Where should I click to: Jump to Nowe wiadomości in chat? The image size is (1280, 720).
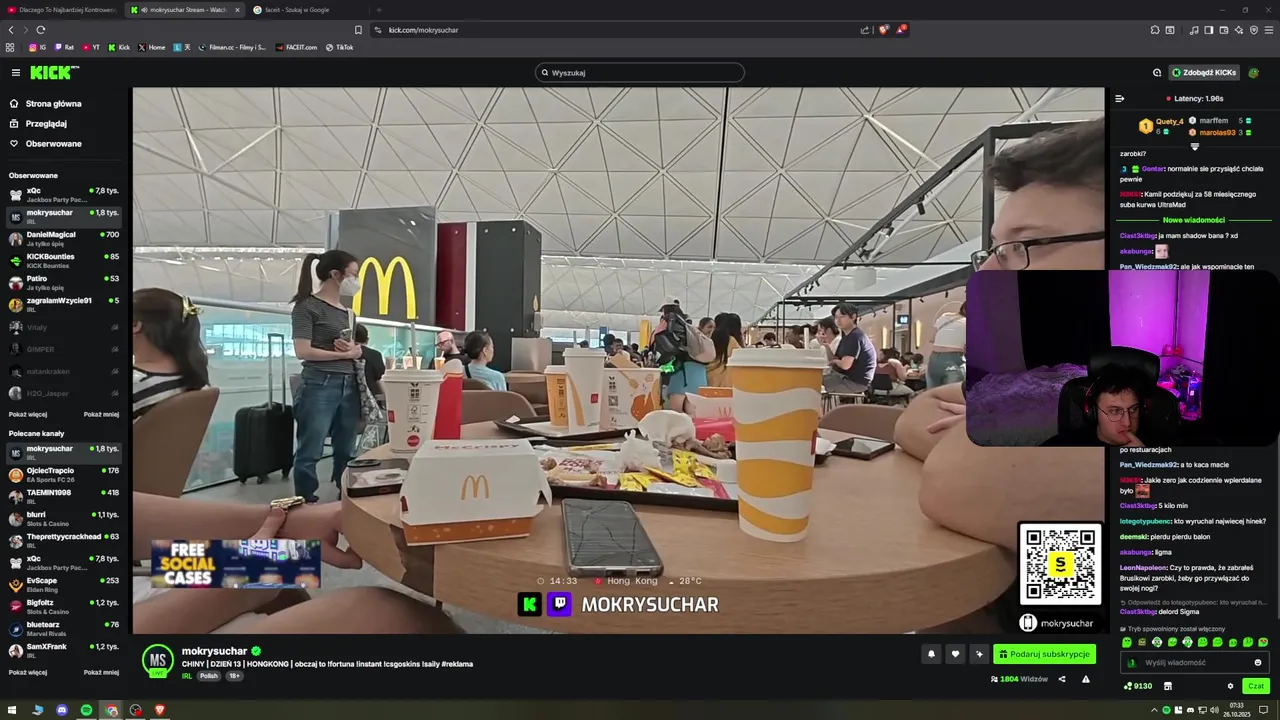(1194, 220)
